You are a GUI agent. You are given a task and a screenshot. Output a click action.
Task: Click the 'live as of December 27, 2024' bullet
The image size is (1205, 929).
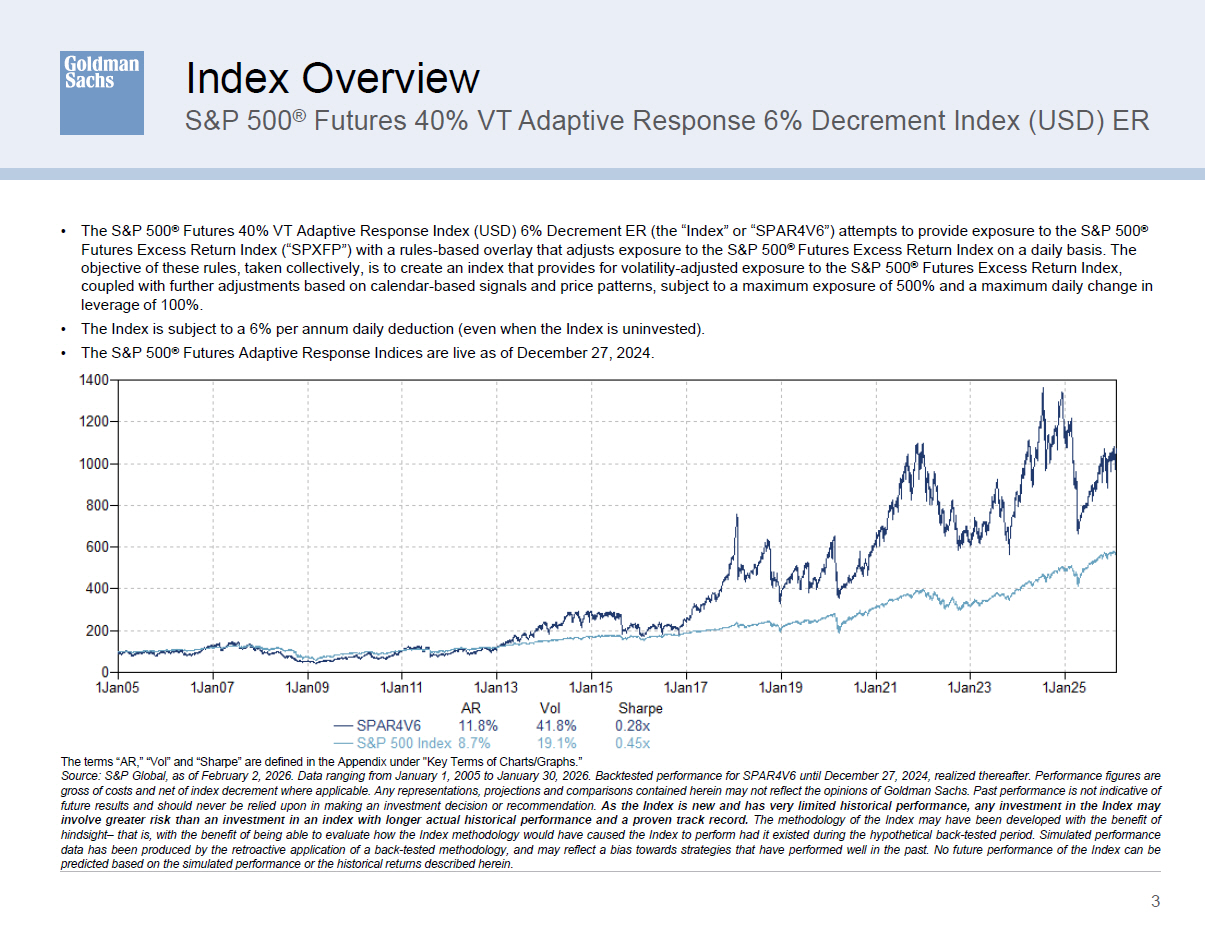[x=367, y=353]
